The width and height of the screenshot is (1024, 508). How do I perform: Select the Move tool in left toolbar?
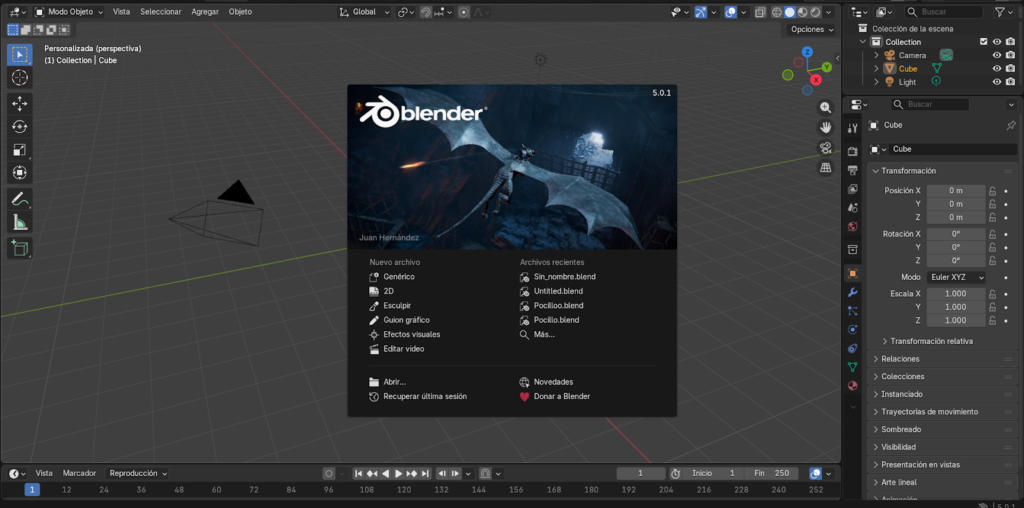[x=20, y=103]
